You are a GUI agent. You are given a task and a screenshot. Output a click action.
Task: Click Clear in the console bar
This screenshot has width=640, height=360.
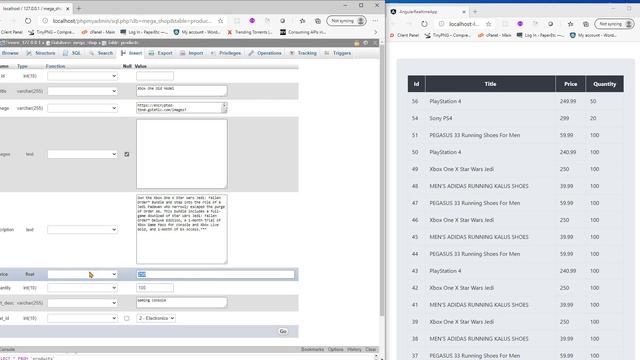coord(371,349)
